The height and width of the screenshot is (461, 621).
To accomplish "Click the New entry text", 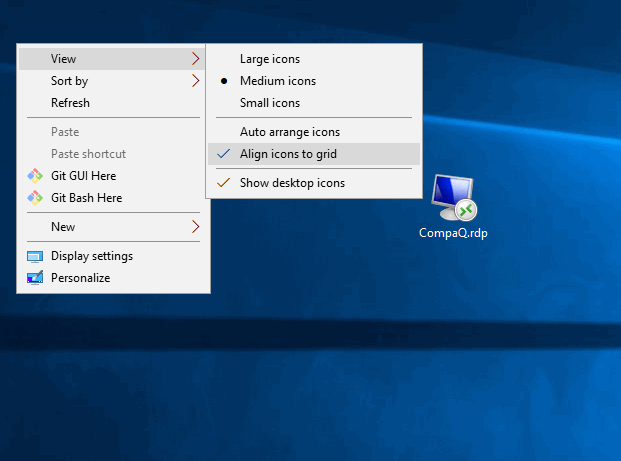I will point(63,227).
